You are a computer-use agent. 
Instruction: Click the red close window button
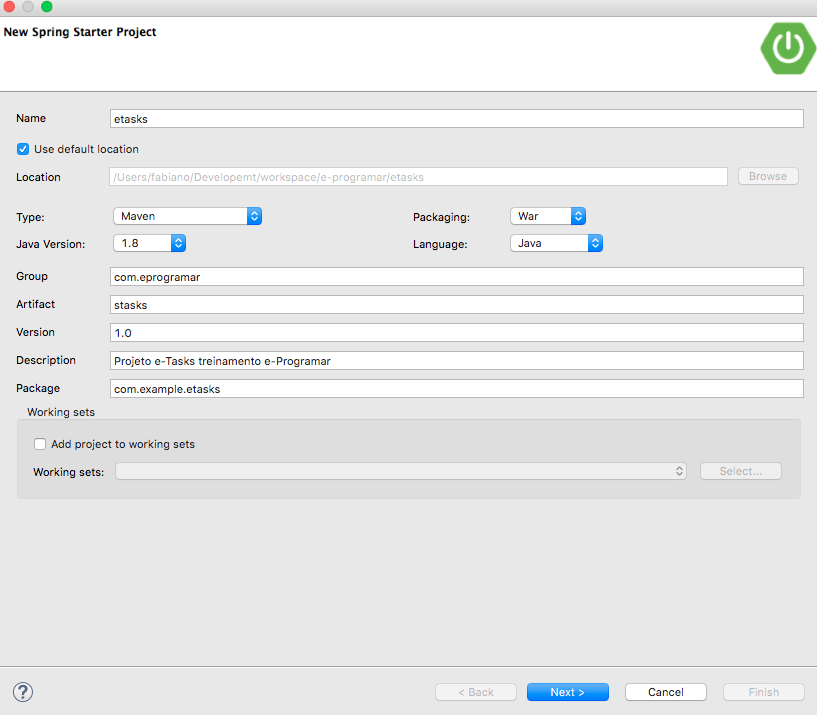(x=9, y=6)
